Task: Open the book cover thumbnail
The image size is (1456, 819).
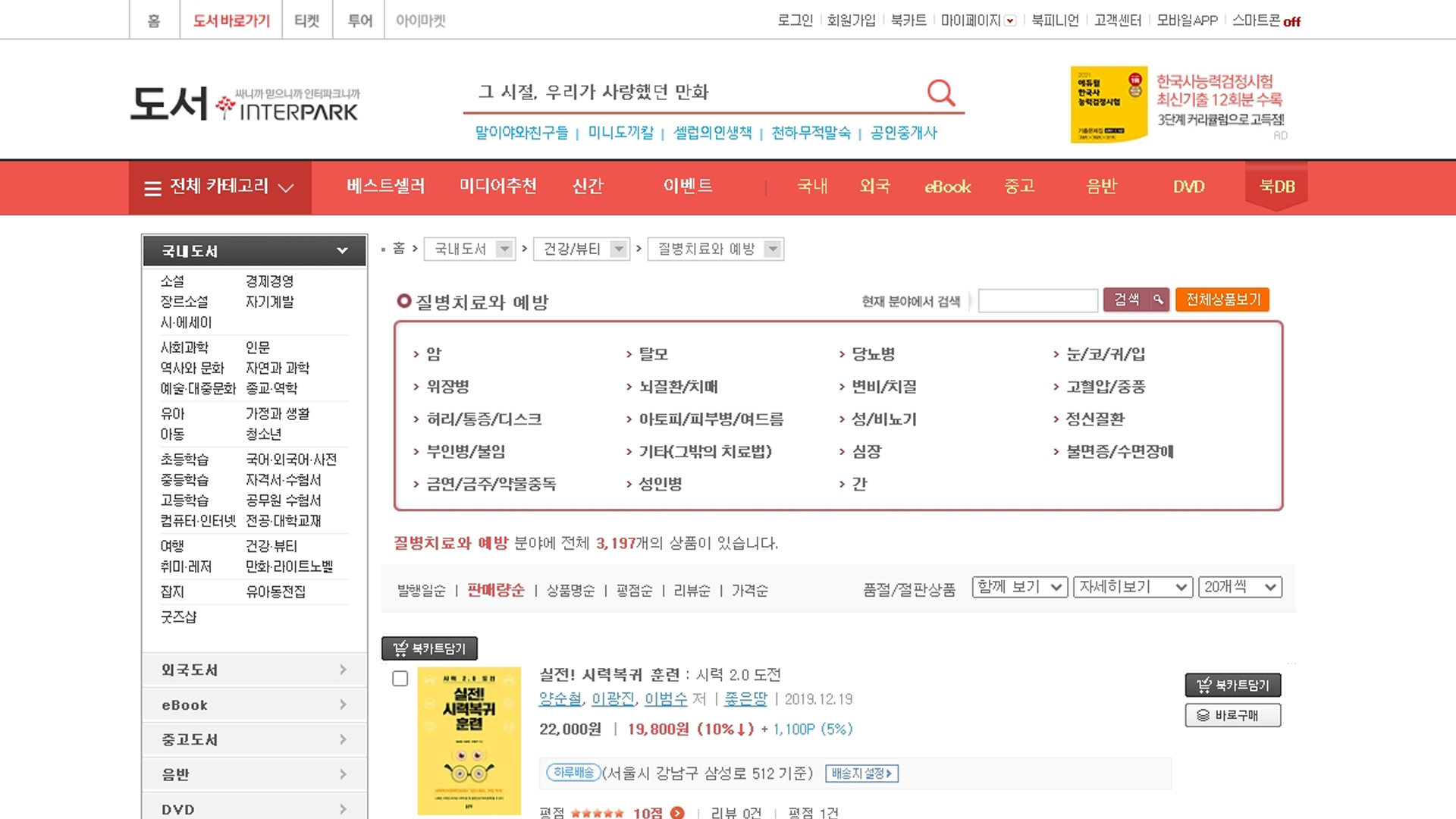Action: coord(469,740)
